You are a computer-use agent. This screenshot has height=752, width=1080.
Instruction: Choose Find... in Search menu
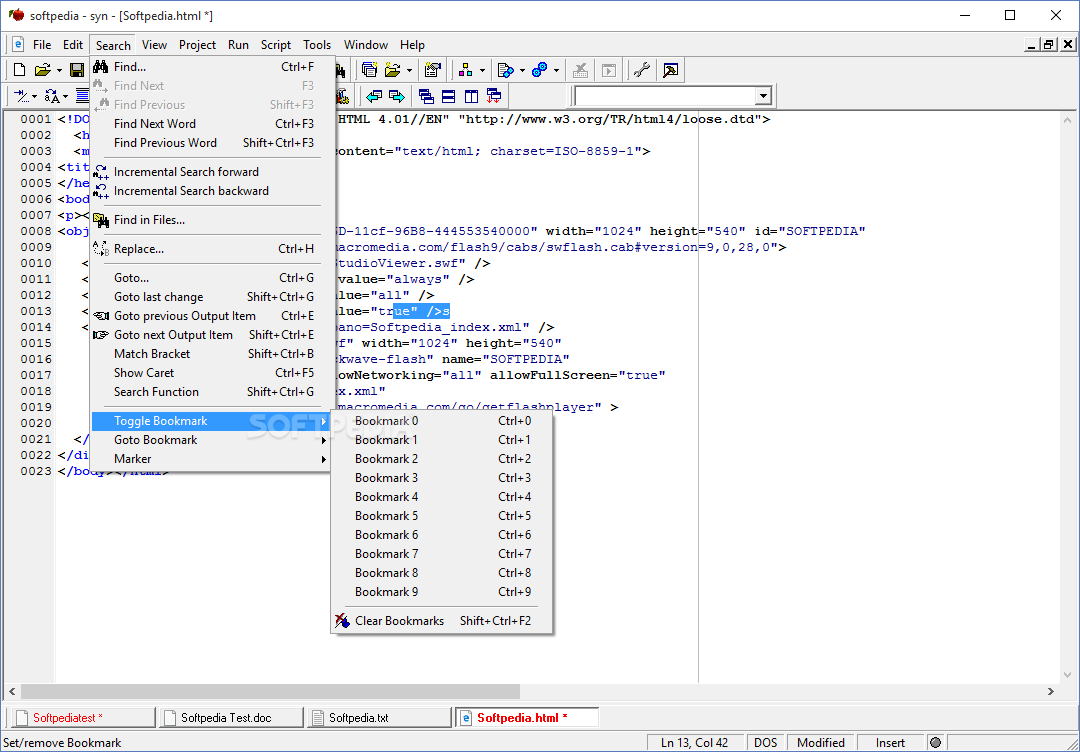pyautogui.click(x=212, y=67)
